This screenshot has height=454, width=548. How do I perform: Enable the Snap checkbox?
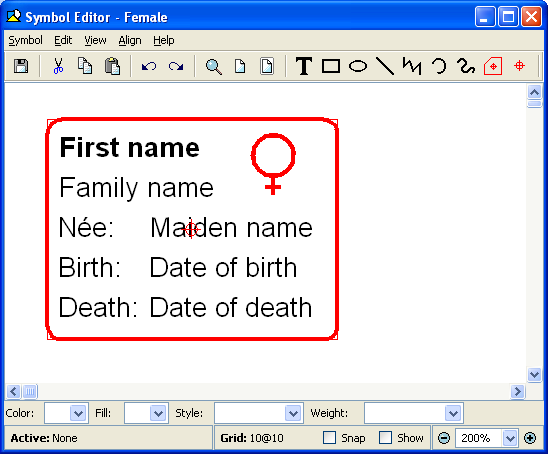tap(329, 438)
